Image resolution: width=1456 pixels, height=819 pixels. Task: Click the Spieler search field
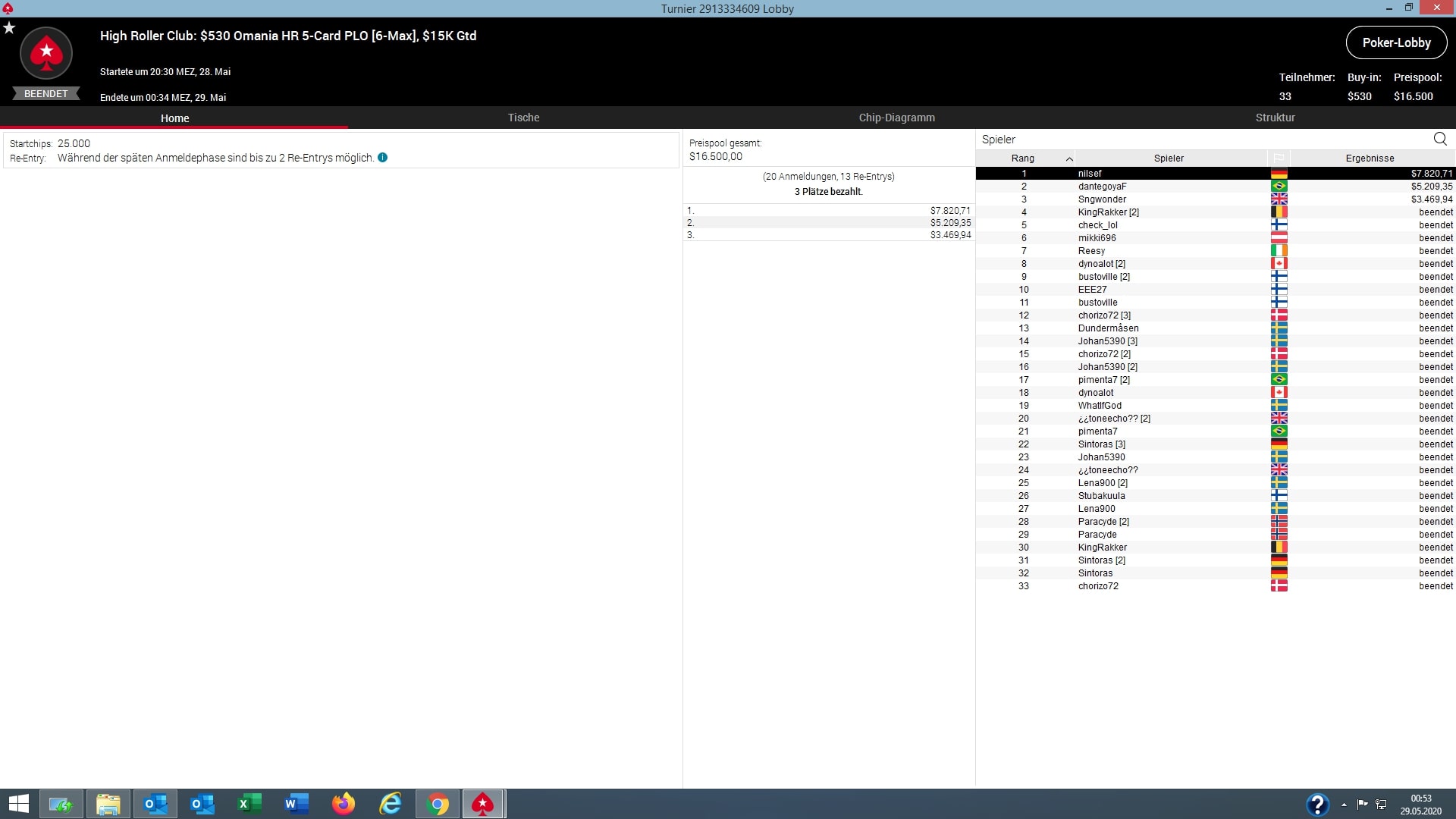pos(1198,140)
